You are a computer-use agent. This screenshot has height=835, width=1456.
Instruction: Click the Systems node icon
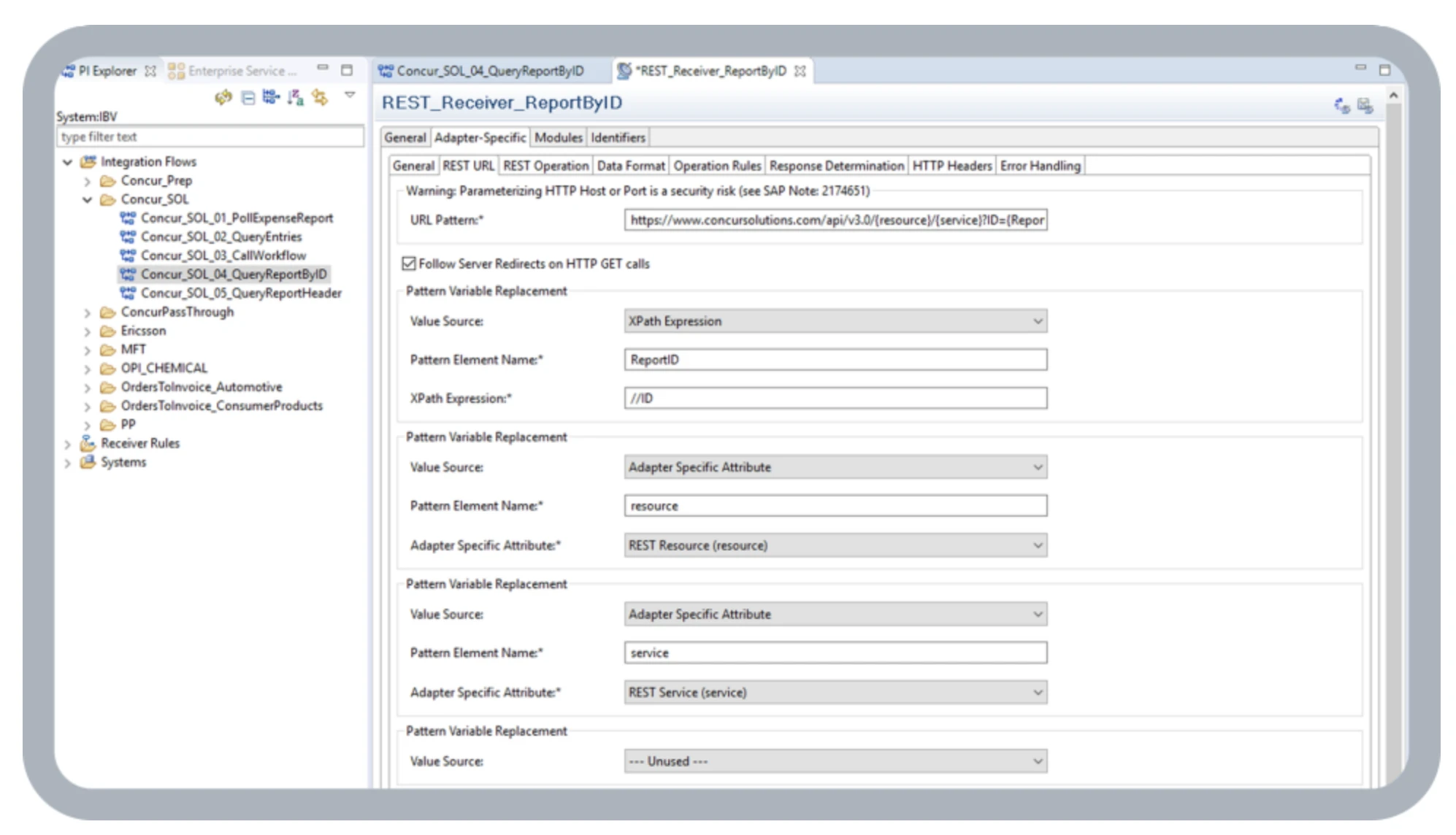88,462
